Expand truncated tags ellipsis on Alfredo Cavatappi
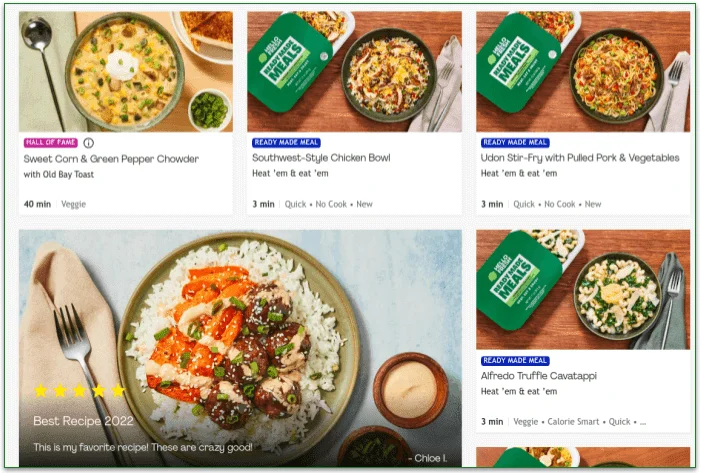The height and width of the screenshot is (473, 701). [643, 422]
